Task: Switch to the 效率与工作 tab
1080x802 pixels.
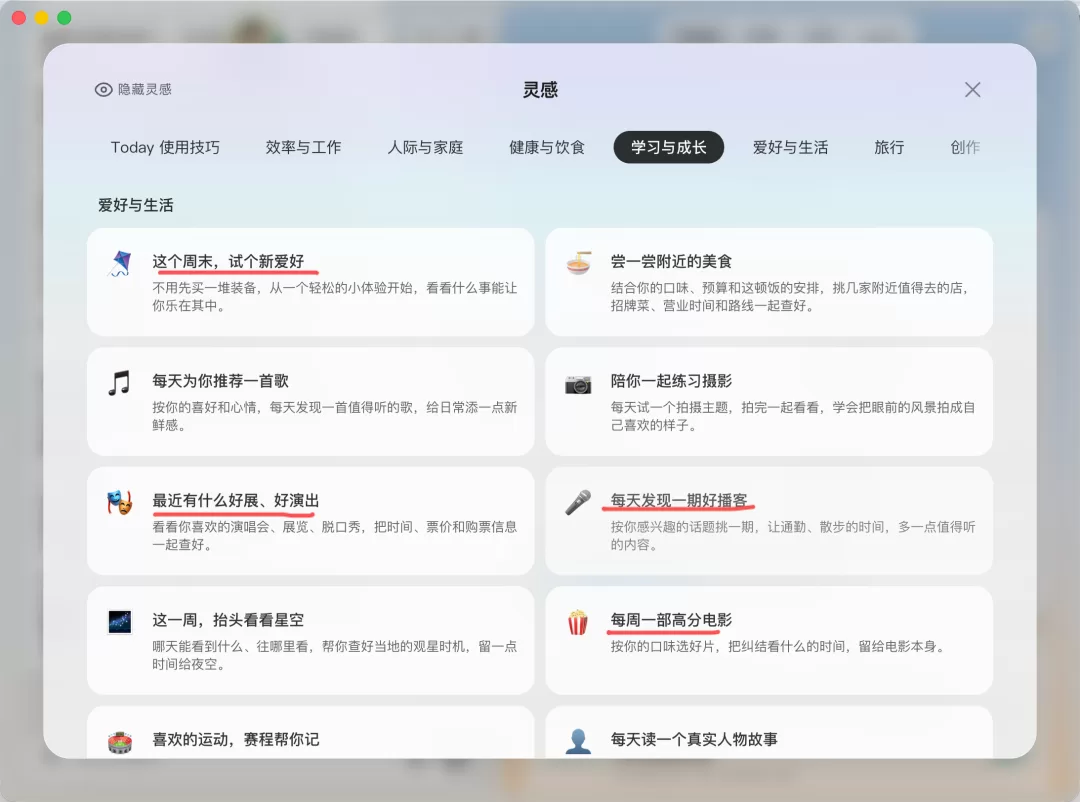Action: coord(304,147)
